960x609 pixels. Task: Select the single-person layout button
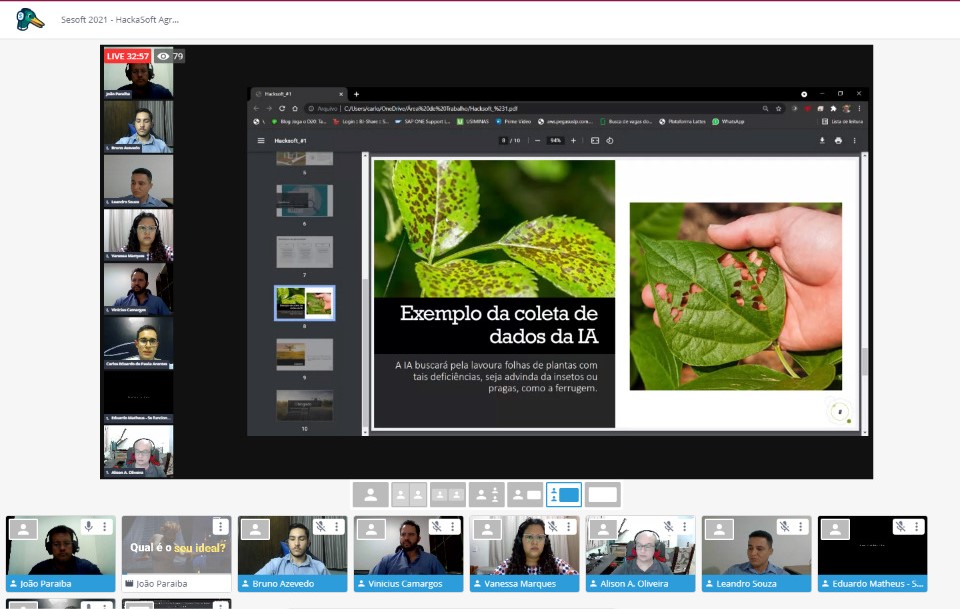click(370, 495)
